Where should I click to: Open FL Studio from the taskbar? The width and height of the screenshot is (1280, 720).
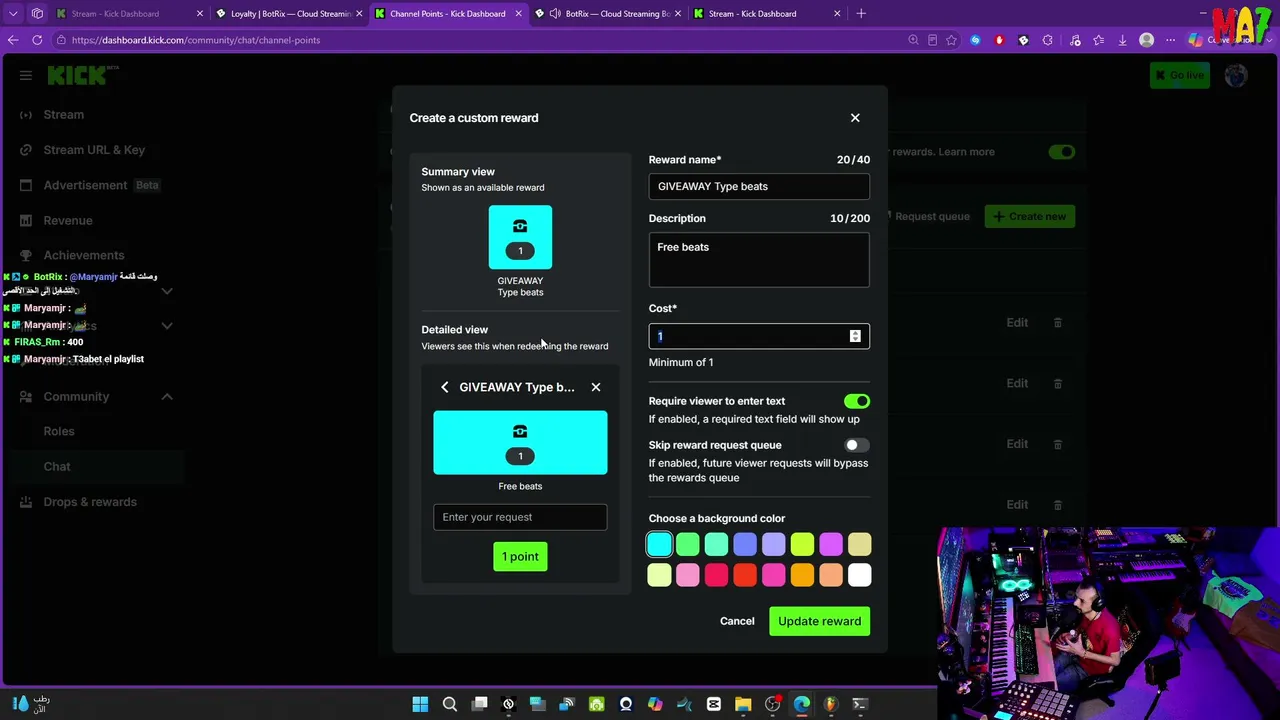tap(831, 704)
